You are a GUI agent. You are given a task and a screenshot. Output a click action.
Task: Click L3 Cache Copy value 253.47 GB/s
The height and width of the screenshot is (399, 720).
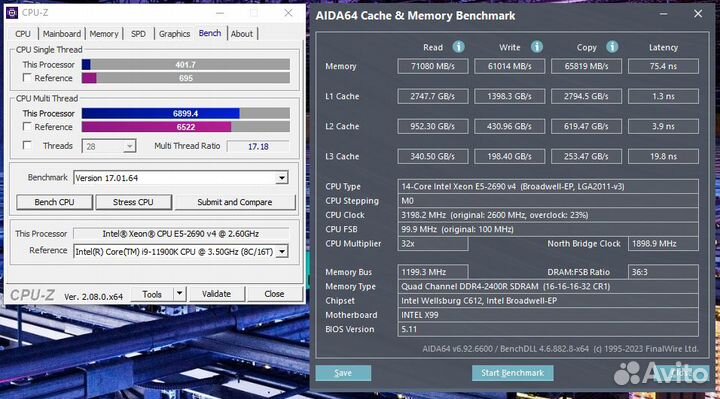pyautogui.click(x=586, y=157)
